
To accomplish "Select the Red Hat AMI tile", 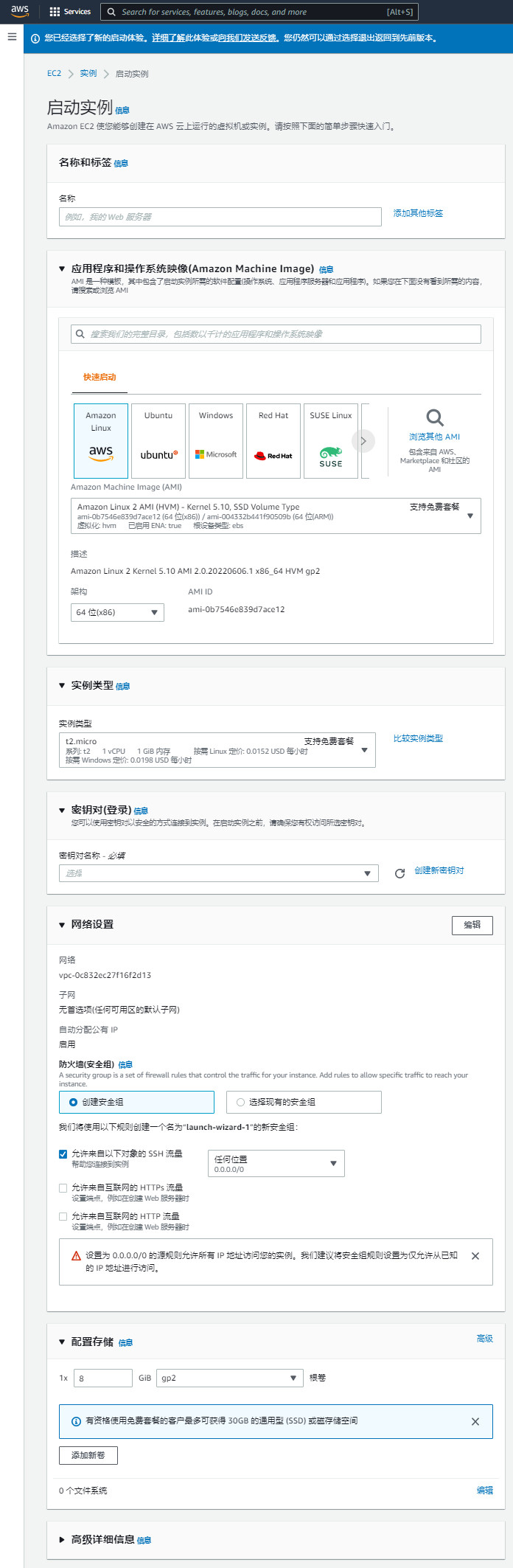I will pyautogui.click(x=273, y=441).
